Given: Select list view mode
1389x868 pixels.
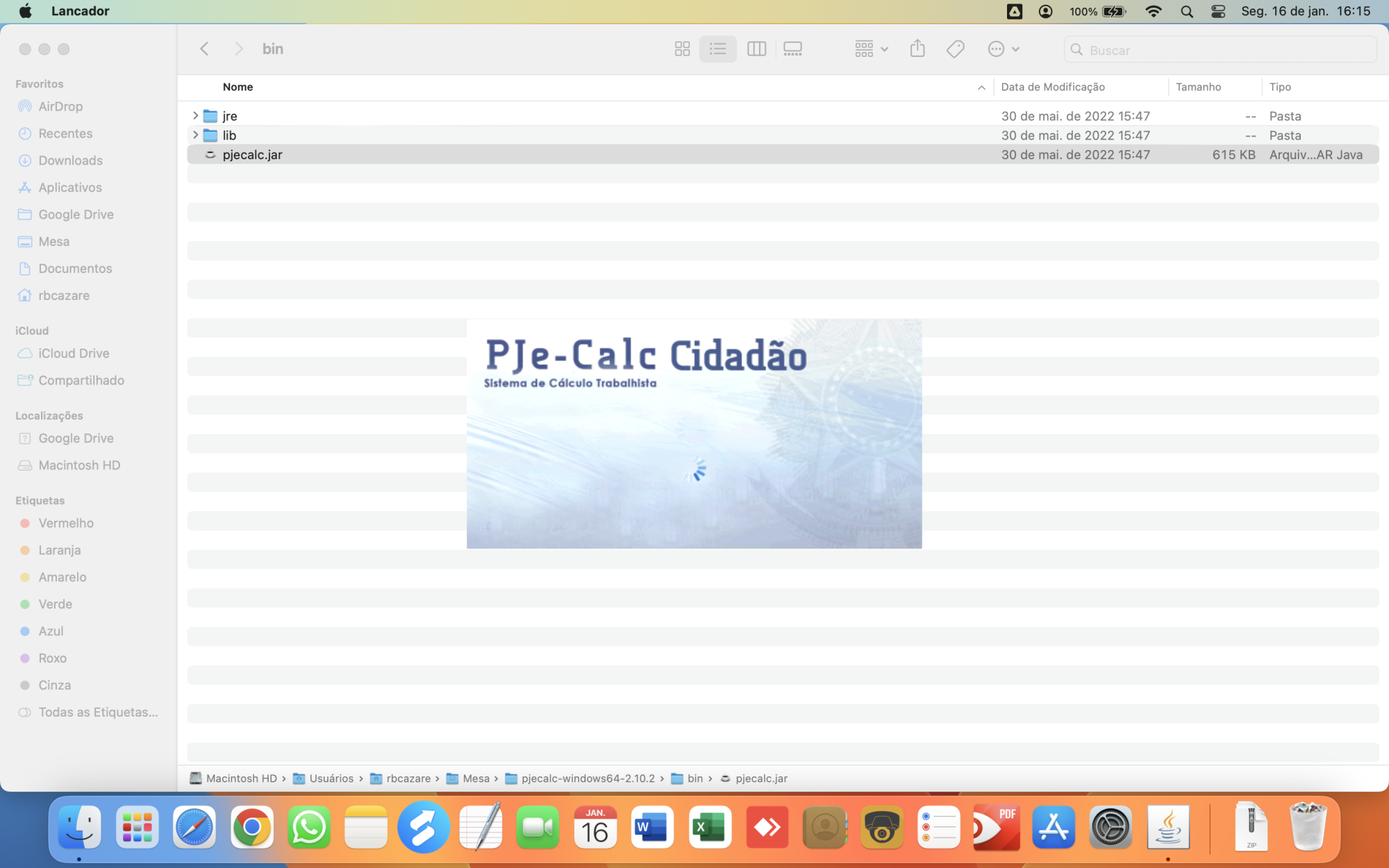Looking at the screenshot, I should point(717,49).
